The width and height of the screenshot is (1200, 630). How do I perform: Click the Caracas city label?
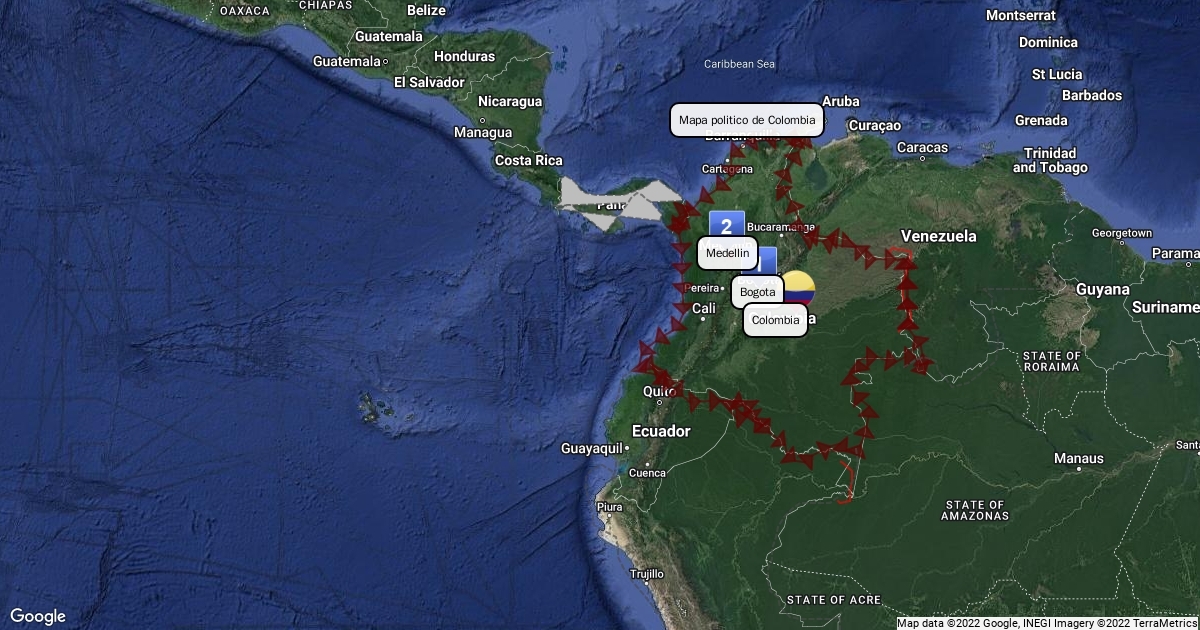pyautogui.click(x=921, y=148)
